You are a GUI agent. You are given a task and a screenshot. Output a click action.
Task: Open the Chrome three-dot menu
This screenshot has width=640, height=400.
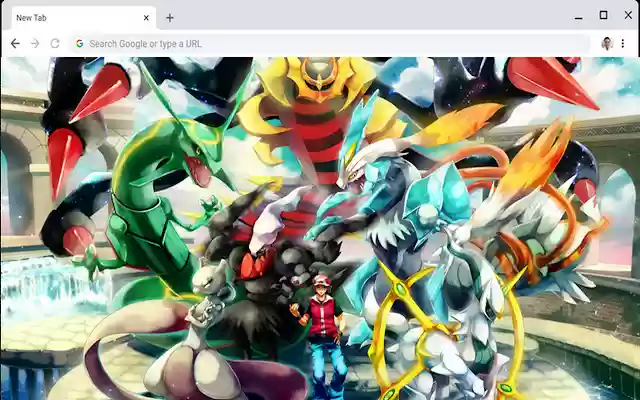point(622,43)
